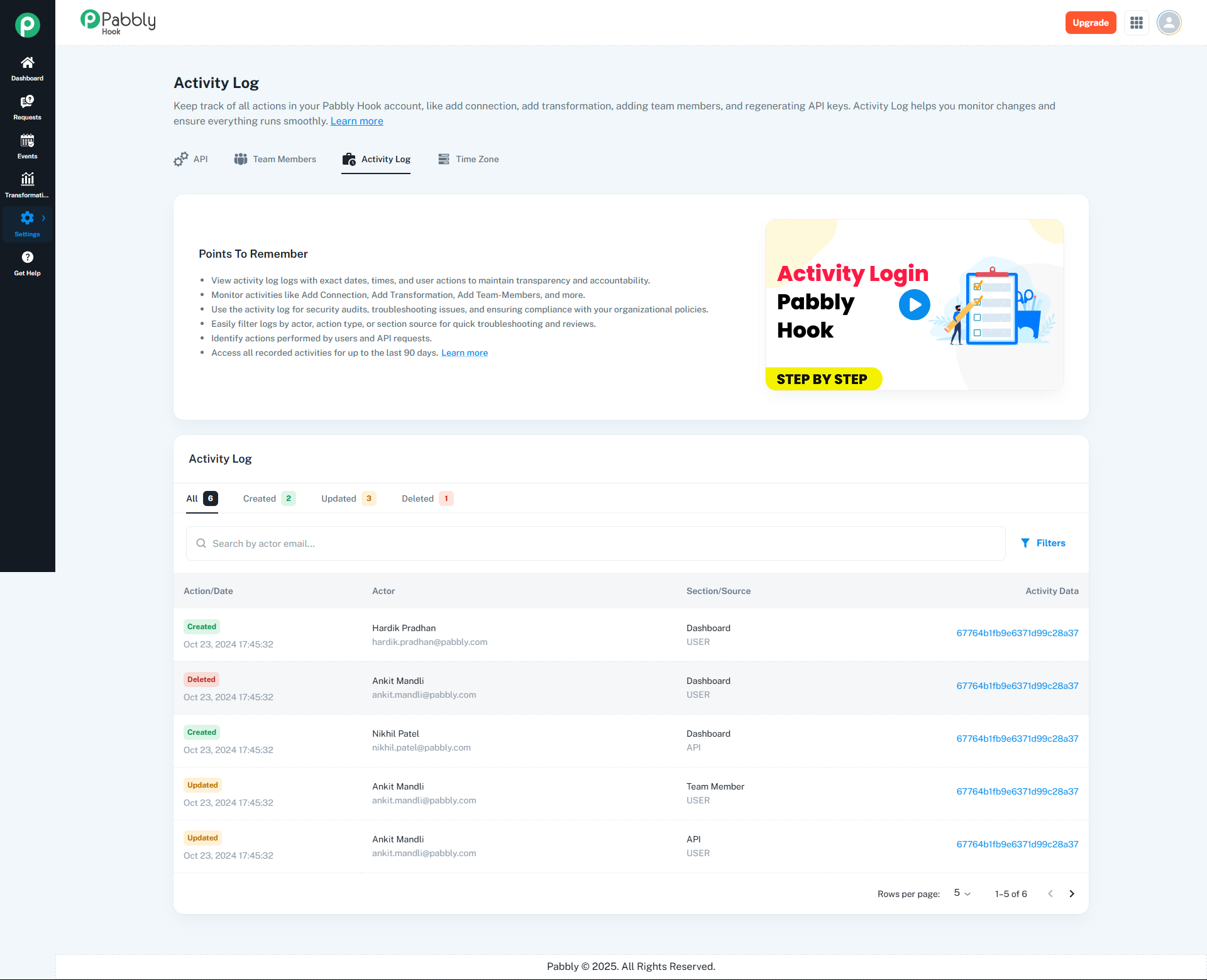Filter log by Deleted entries
Viewport: 1207px width, 980px height.
tap(427, 498)
